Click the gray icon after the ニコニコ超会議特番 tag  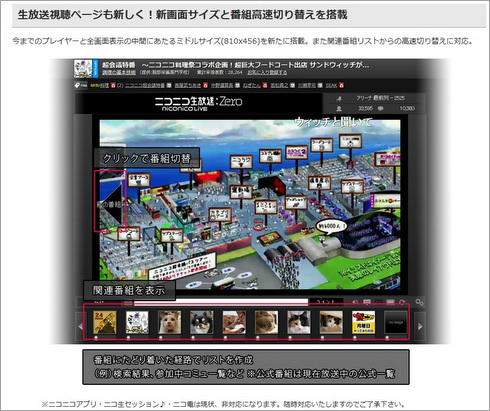[169, 85]
